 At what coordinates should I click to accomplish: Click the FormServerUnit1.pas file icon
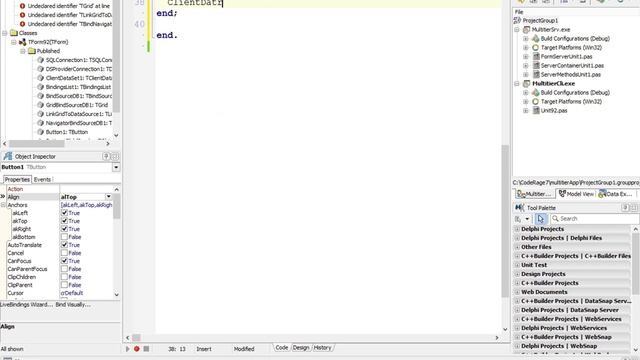click(536, 56)
